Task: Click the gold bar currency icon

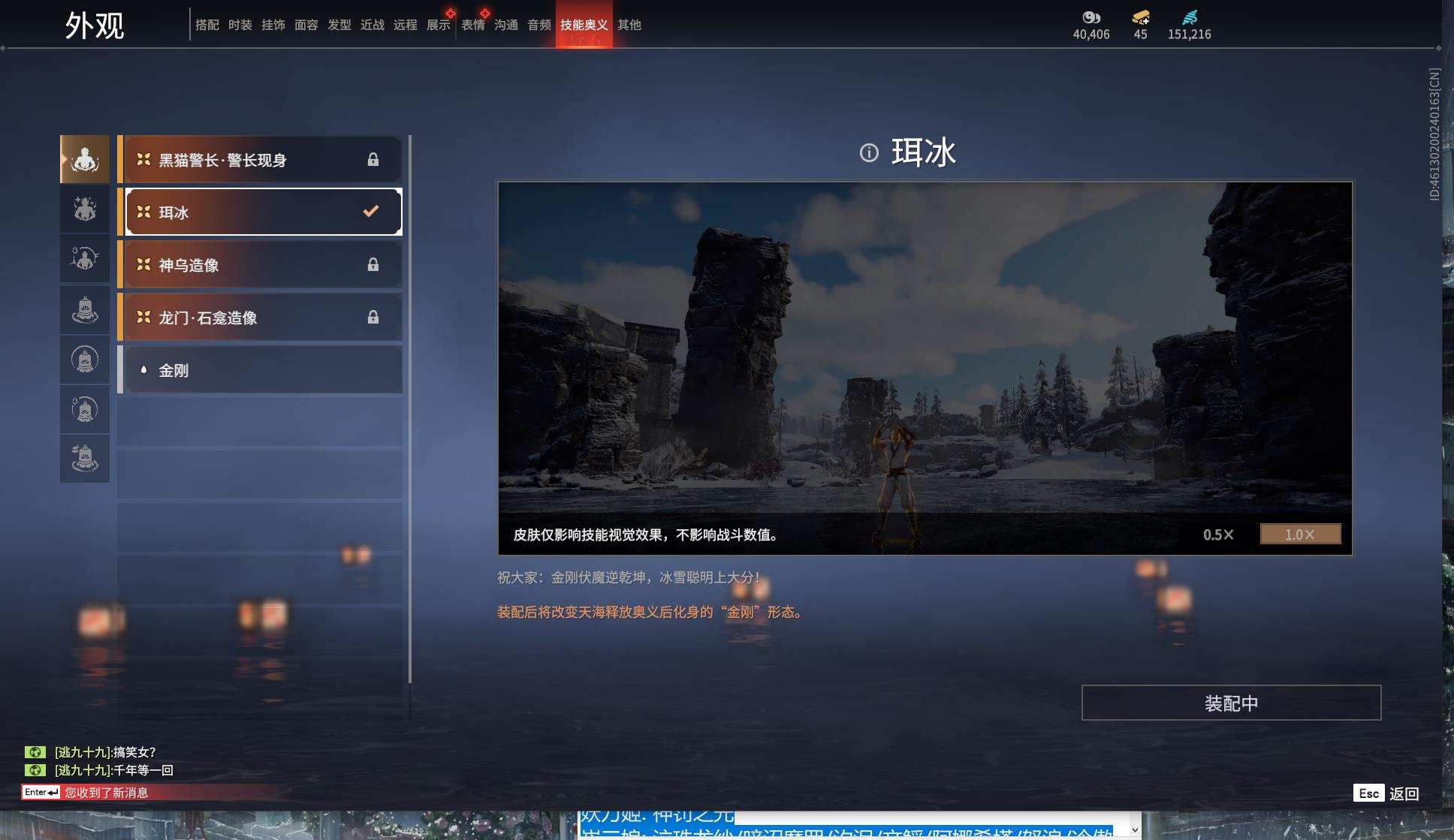Action: (x=1140, y=17)
